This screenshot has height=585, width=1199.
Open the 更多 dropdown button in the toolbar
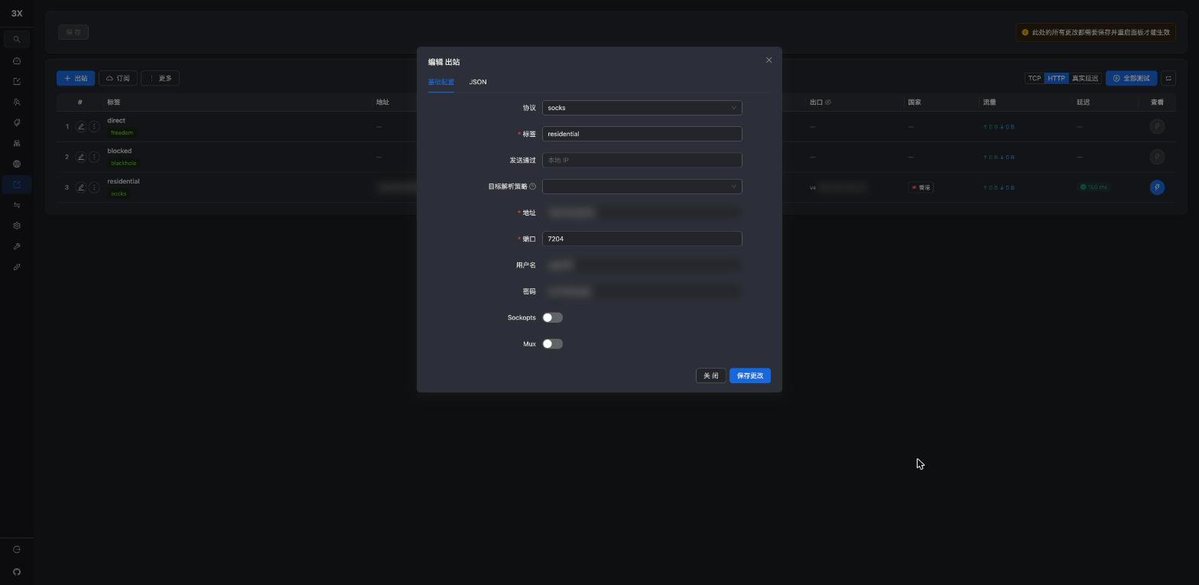(160, 78)
